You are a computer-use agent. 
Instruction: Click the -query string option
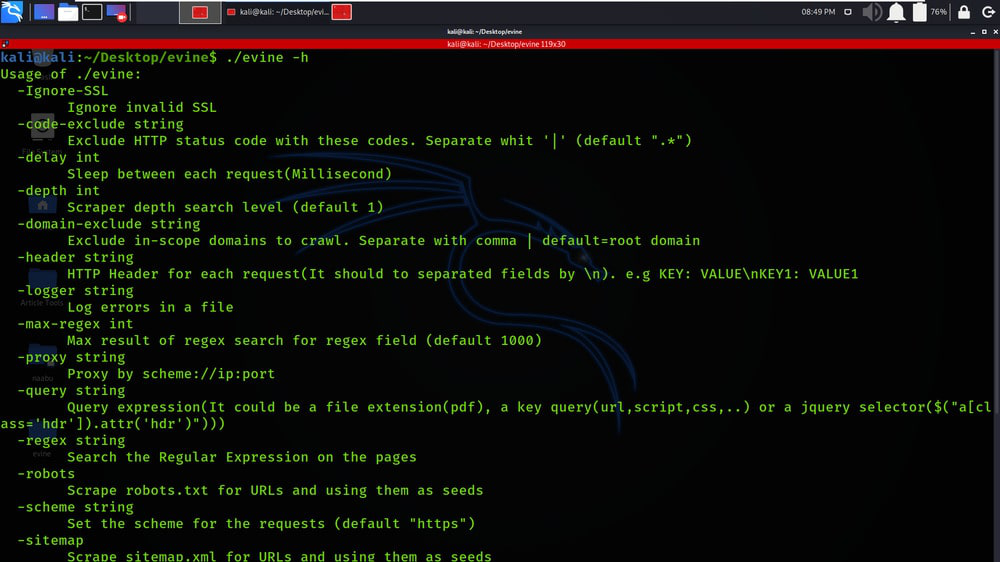(71, 390)
